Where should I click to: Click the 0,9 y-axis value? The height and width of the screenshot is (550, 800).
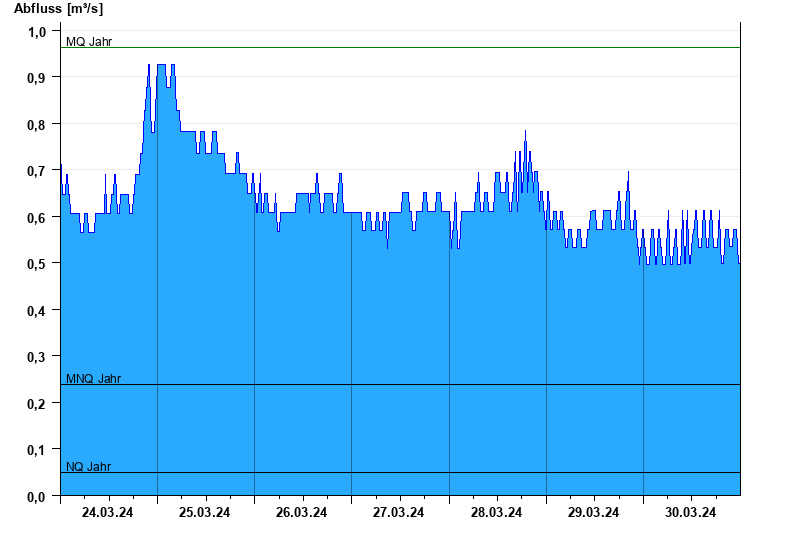[37, 78]
